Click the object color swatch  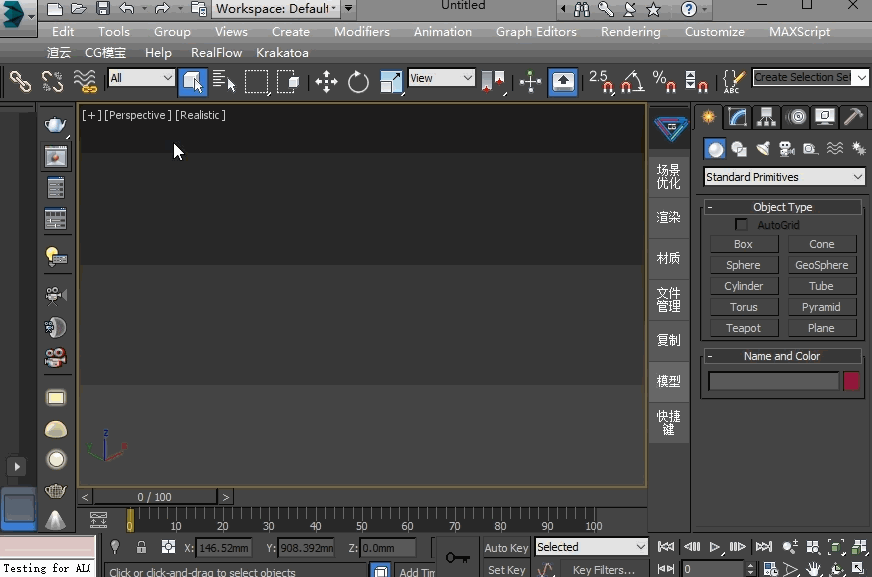point(850,381)
